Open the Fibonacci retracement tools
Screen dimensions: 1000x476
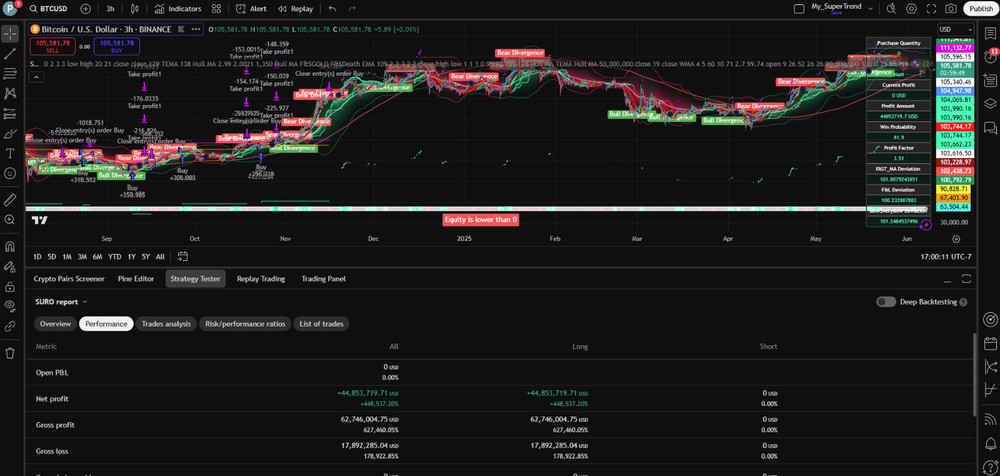(x=10, y=73)
